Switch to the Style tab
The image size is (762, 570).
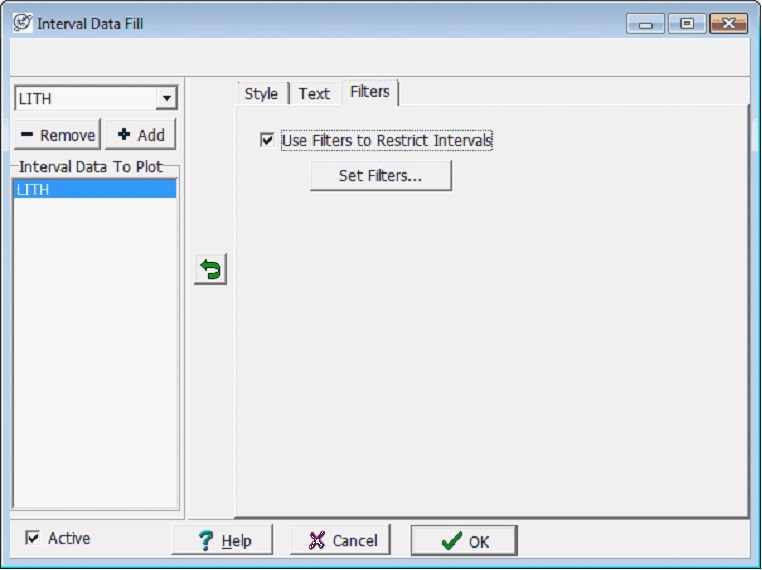pyautogui.click(x=261, y=93)
